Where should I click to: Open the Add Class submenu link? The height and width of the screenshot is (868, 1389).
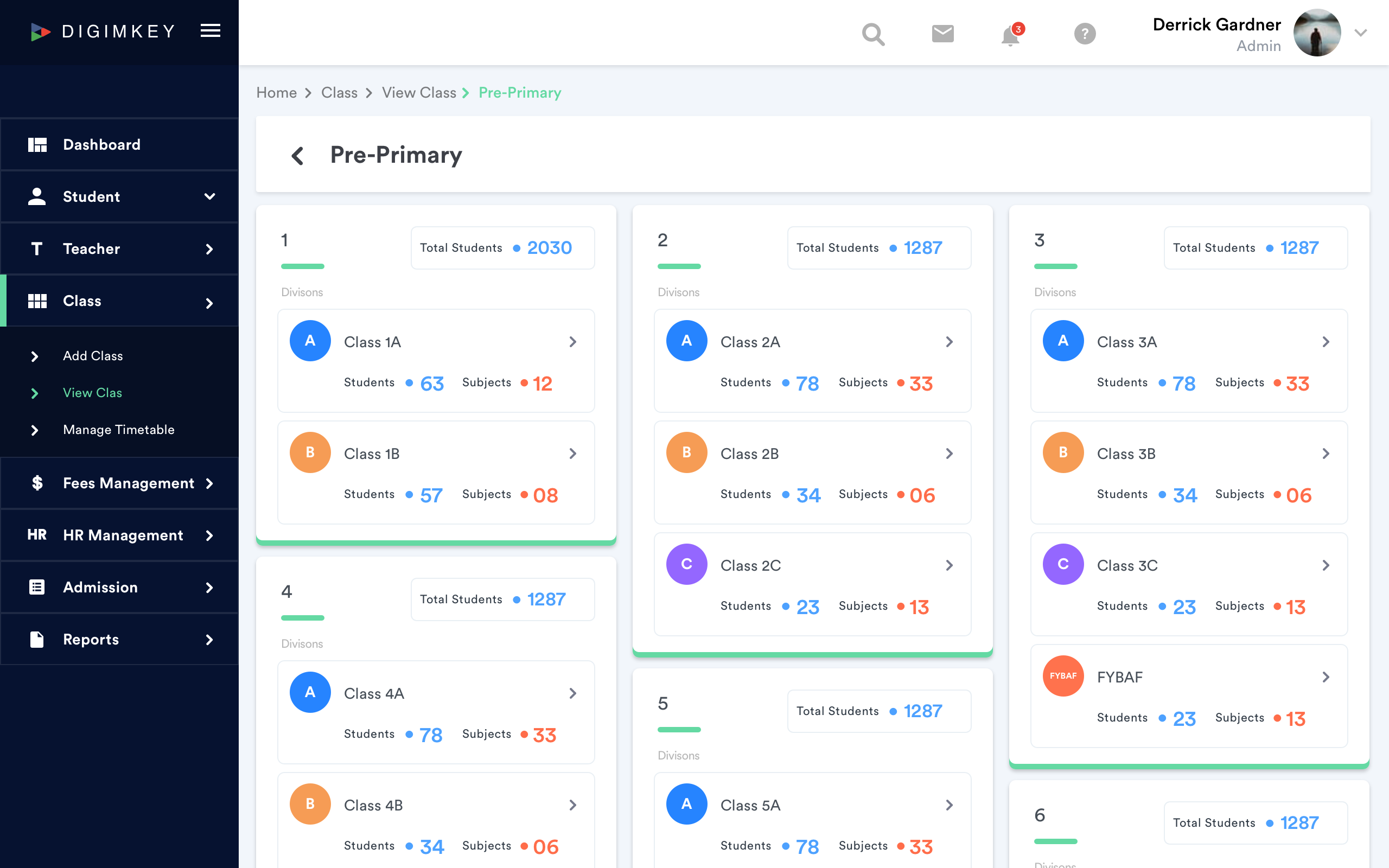coord(93,356)
